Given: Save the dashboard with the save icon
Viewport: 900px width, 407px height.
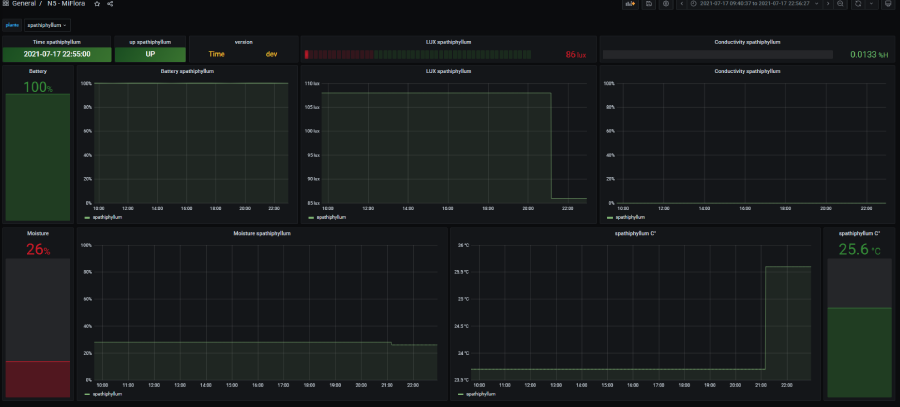Looking at the screenshot, I should (x=649, y=4).
